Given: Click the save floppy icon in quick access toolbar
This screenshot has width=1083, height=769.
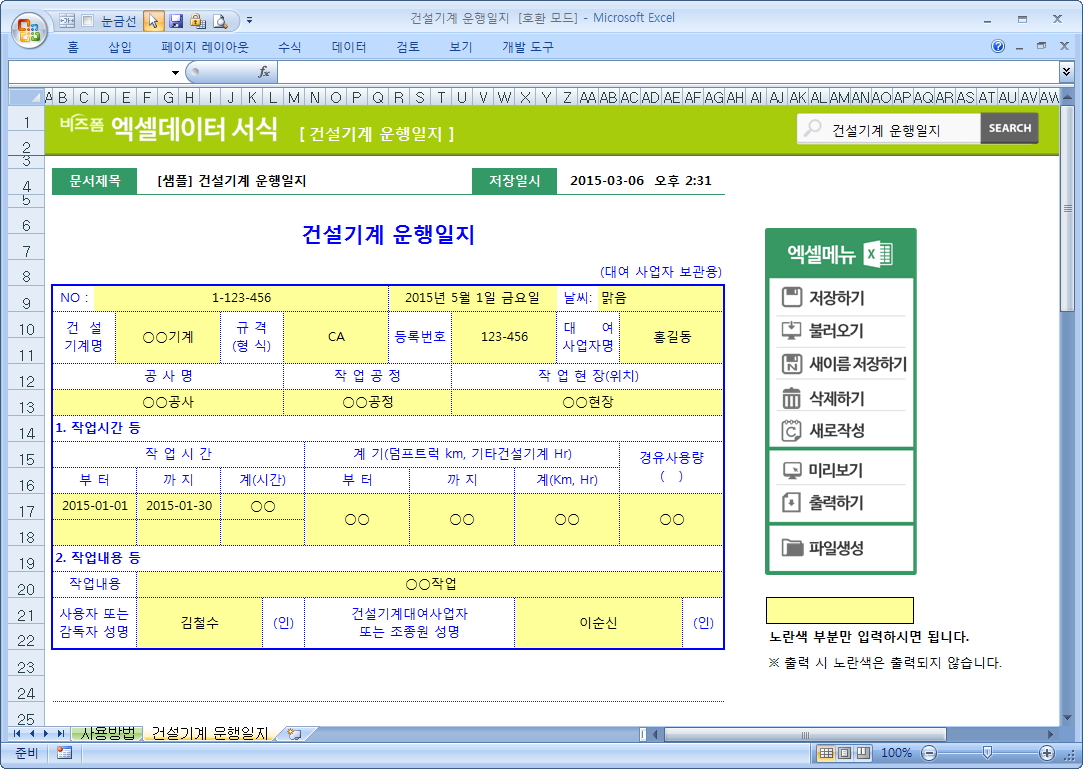Looking at the screenshot, I should tap(176, 20).
